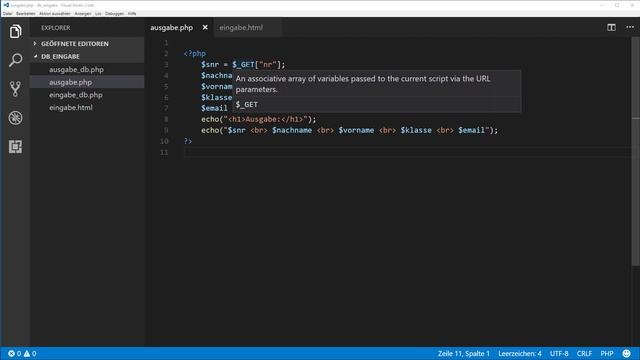Open ausgabe_db.php in the explorer
Screen dimensions: 640x360
[76, 69]
